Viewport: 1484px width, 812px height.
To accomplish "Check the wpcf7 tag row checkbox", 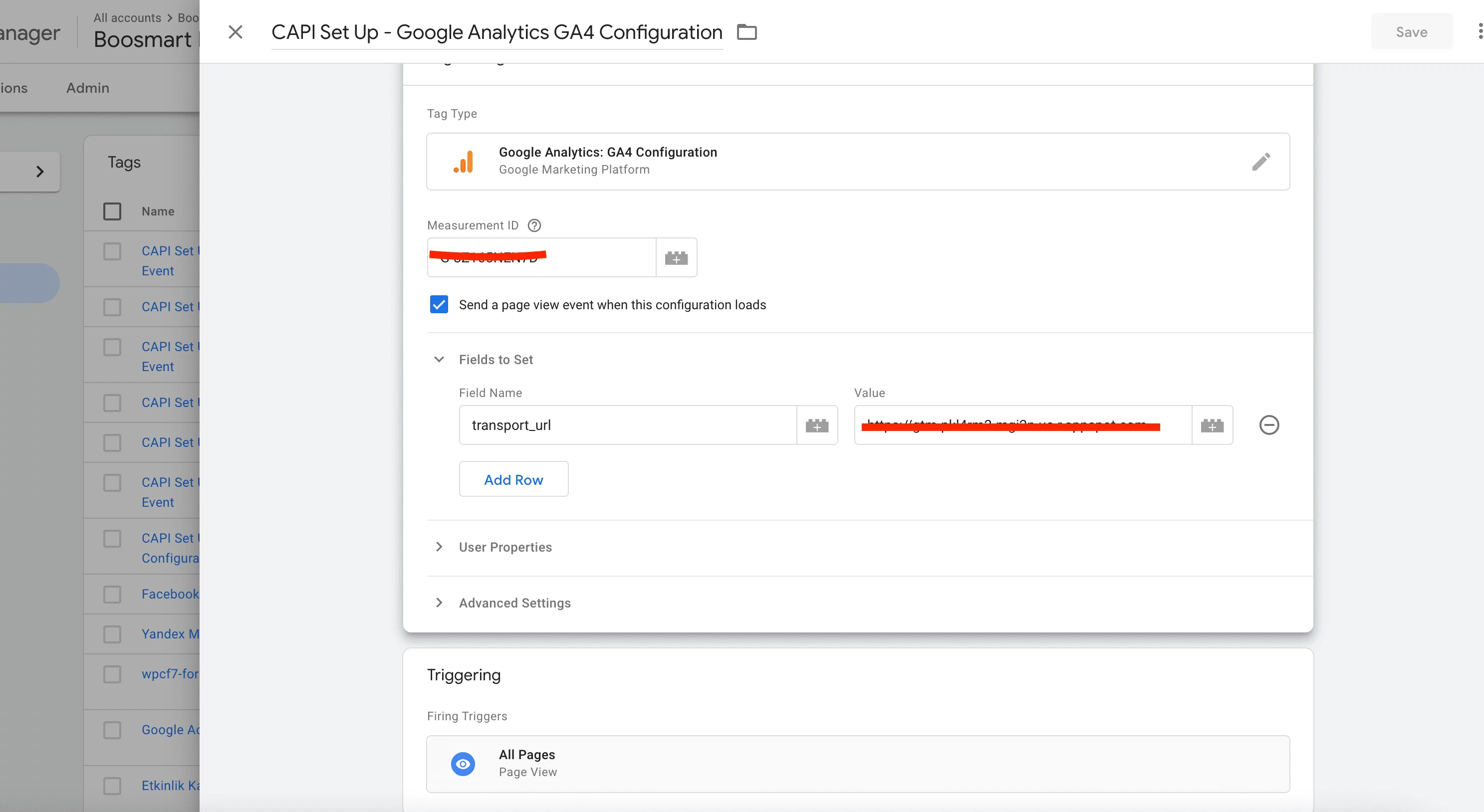I will tap(112, 674).
